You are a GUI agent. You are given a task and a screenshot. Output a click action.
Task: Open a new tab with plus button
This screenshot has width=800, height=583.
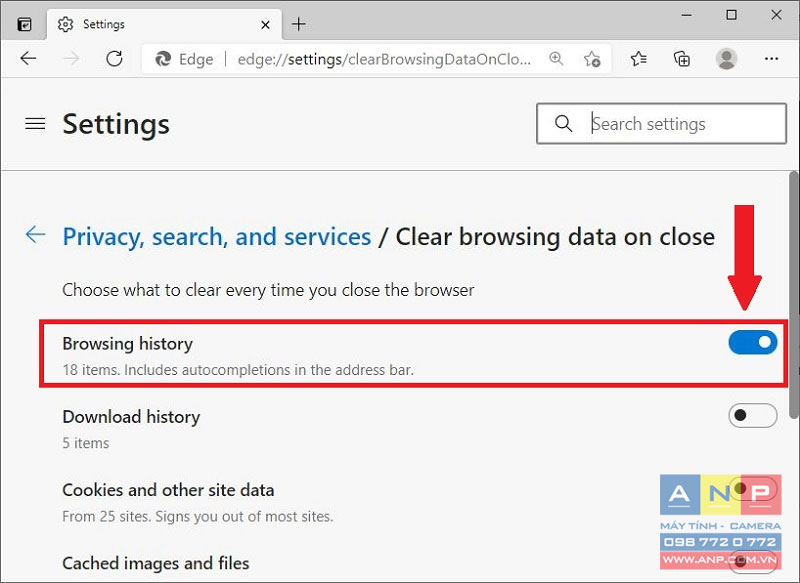point(298,24)
